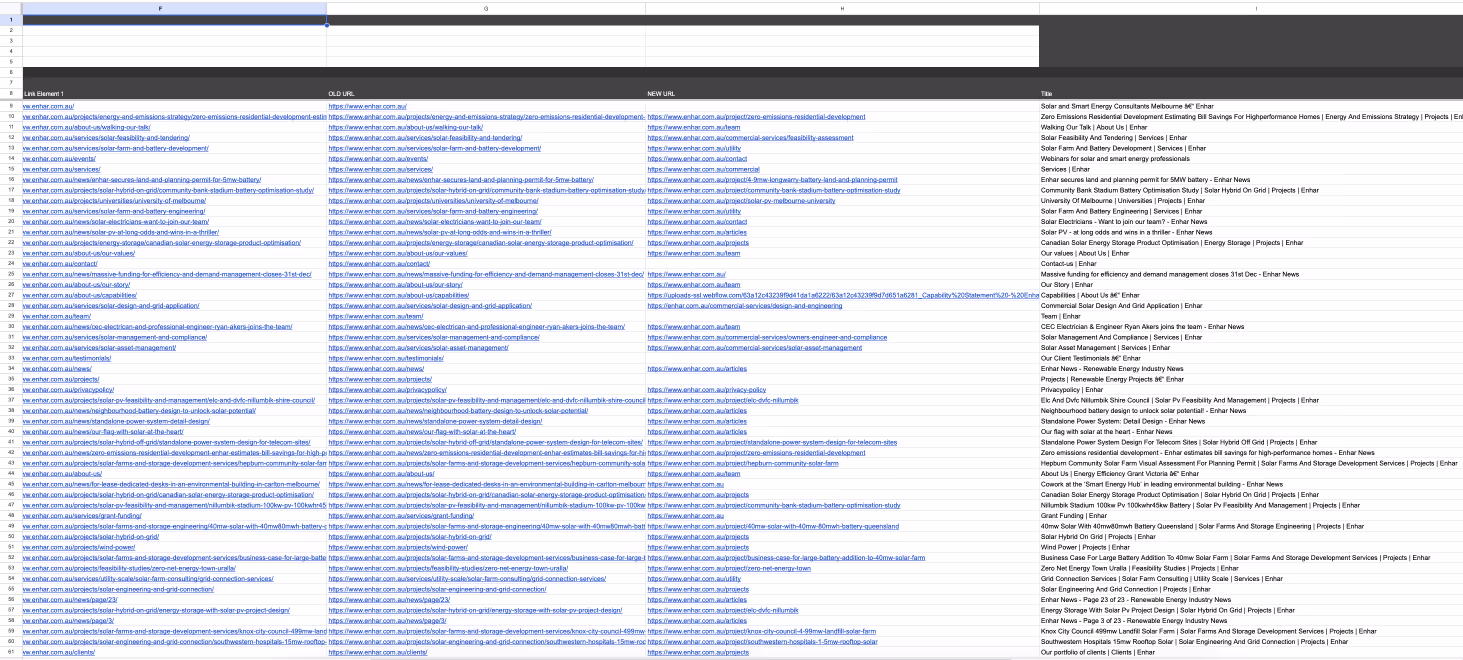Open OLD URL services/solar-feasibility-and-tendering link

click(425, 137)
